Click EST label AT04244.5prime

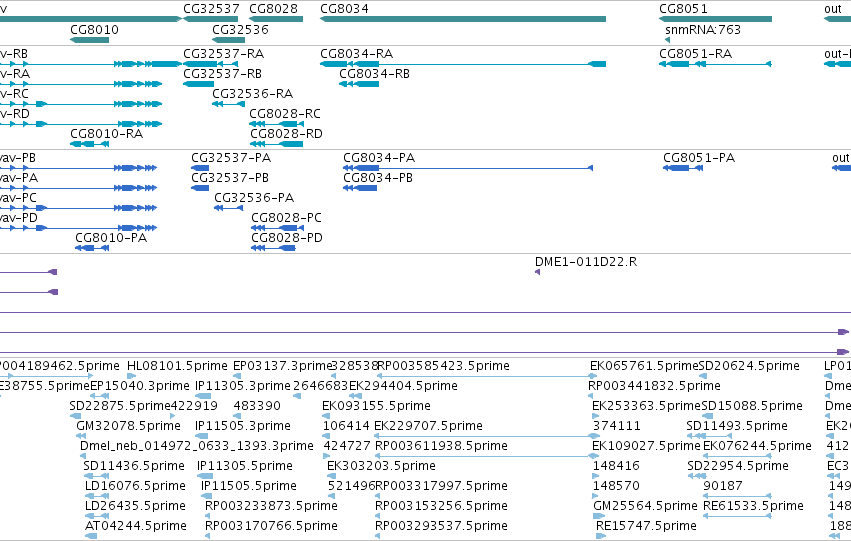point(136,526)
